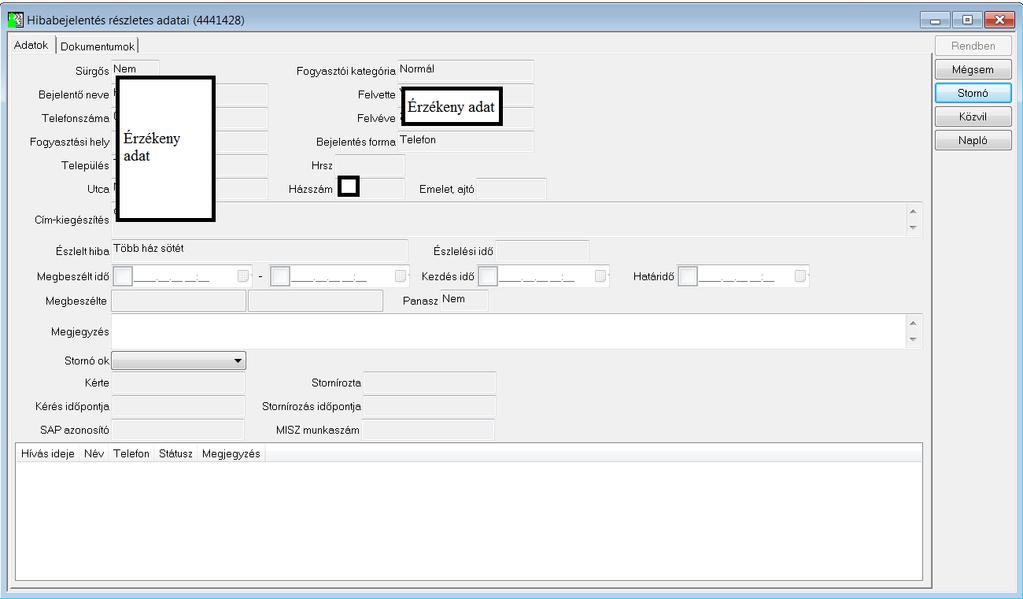Open the Dokumentumok tab
Viewport: 1023px width, 599px height.
click(97, 46)
